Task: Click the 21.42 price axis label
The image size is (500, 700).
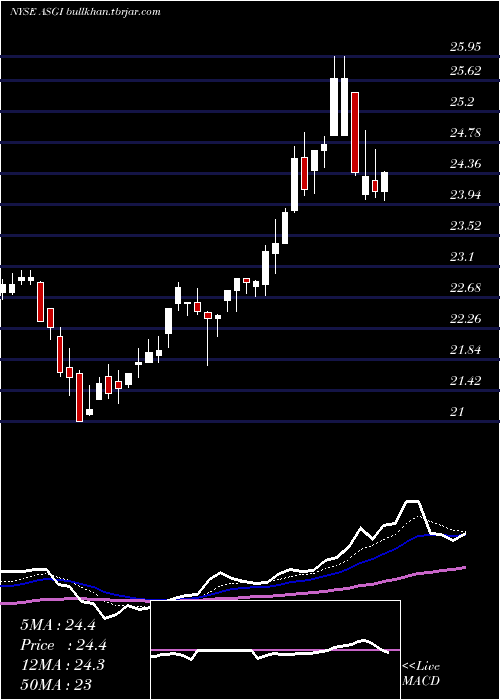Action: click(466, 381)
